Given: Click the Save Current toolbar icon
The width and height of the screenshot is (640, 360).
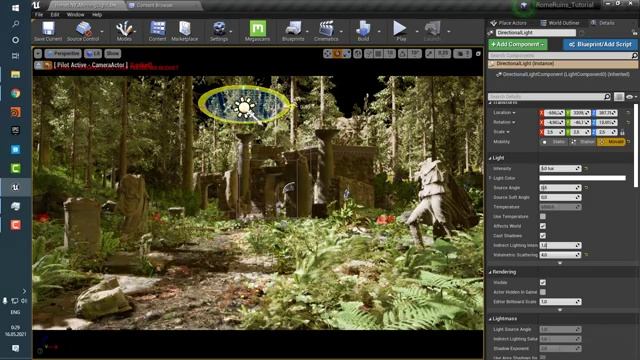Looking at the screenshot, I should click(x=48, y=31).
